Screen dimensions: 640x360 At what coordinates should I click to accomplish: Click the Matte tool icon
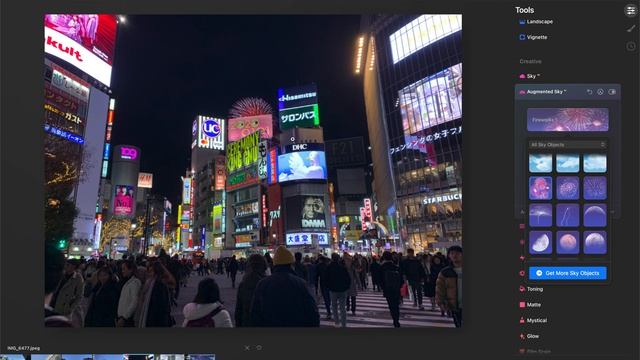pyautogui.click(x=522, y=304)
